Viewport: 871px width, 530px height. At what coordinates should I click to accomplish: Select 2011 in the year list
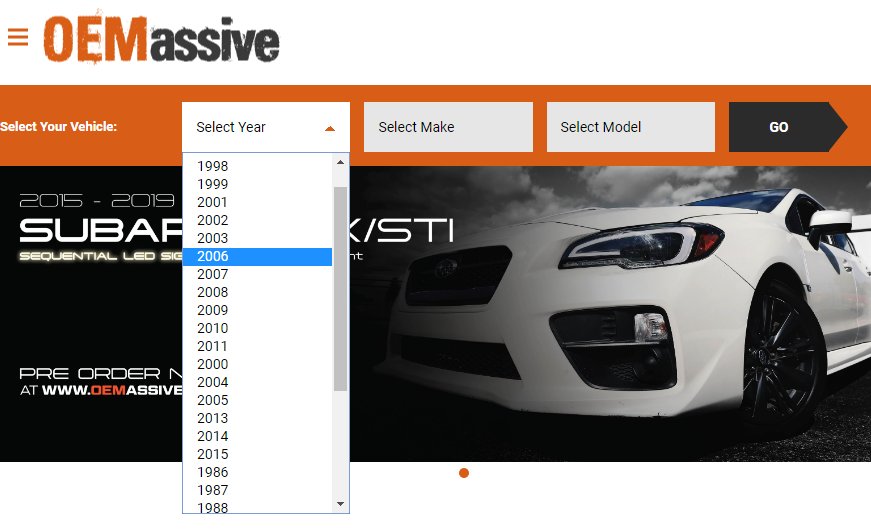coord(258,346)
